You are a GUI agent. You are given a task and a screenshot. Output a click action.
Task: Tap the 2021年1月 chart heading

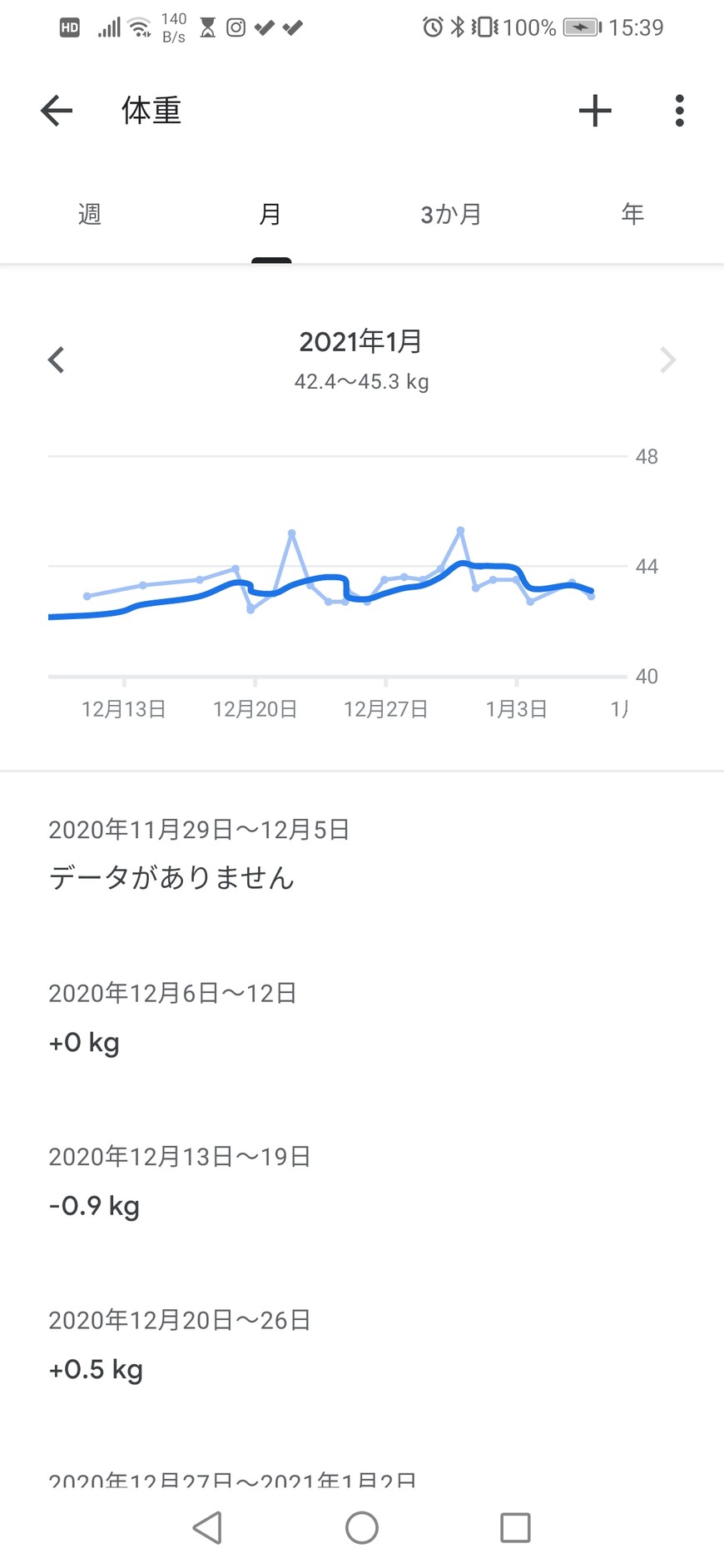point(361,342)
